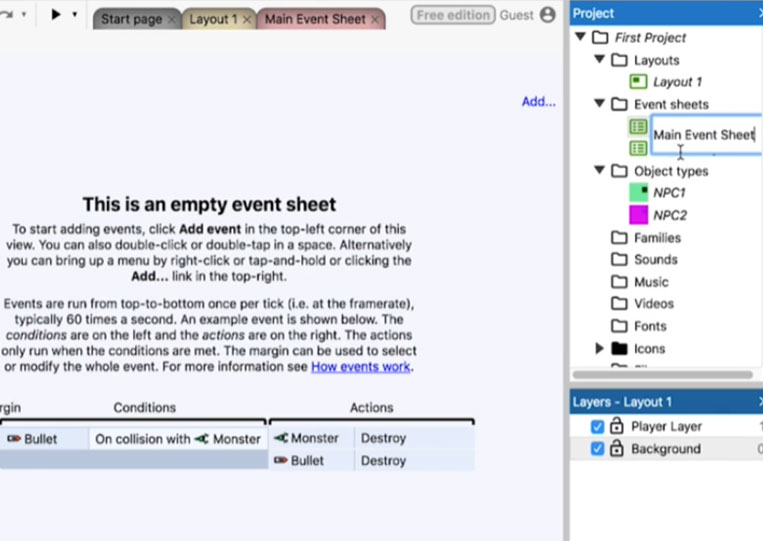Select the Layout 1 layout icon

click(638, 82)
